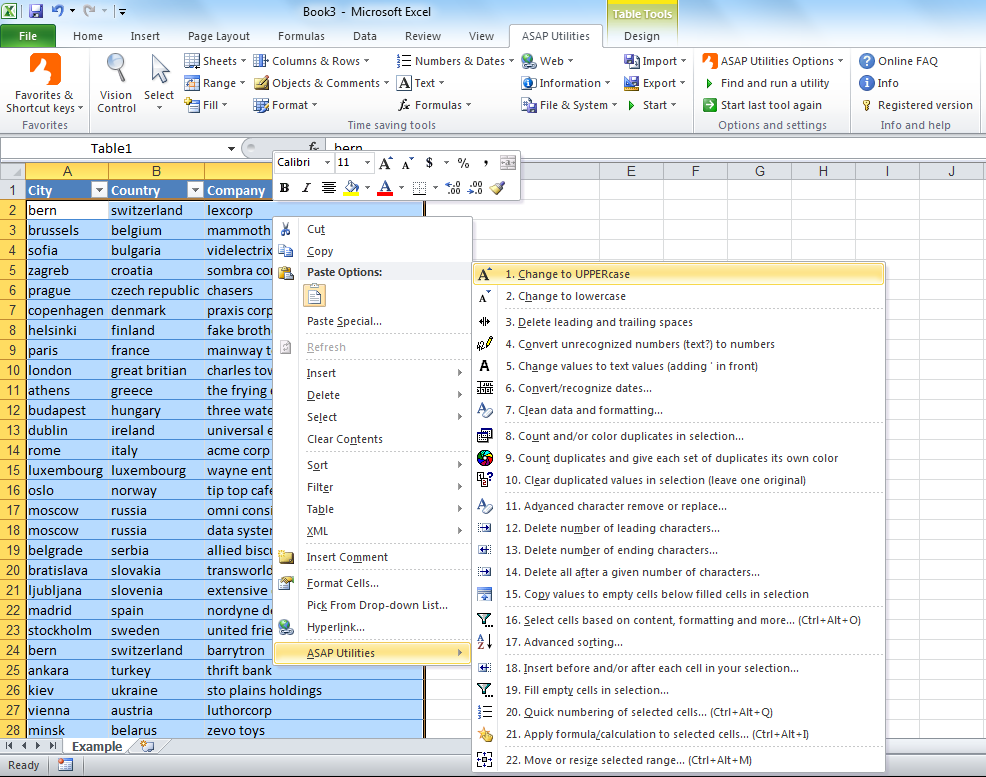Increase decimal places via mini toolbar icon
986x777 pixels.
[453, 187]
